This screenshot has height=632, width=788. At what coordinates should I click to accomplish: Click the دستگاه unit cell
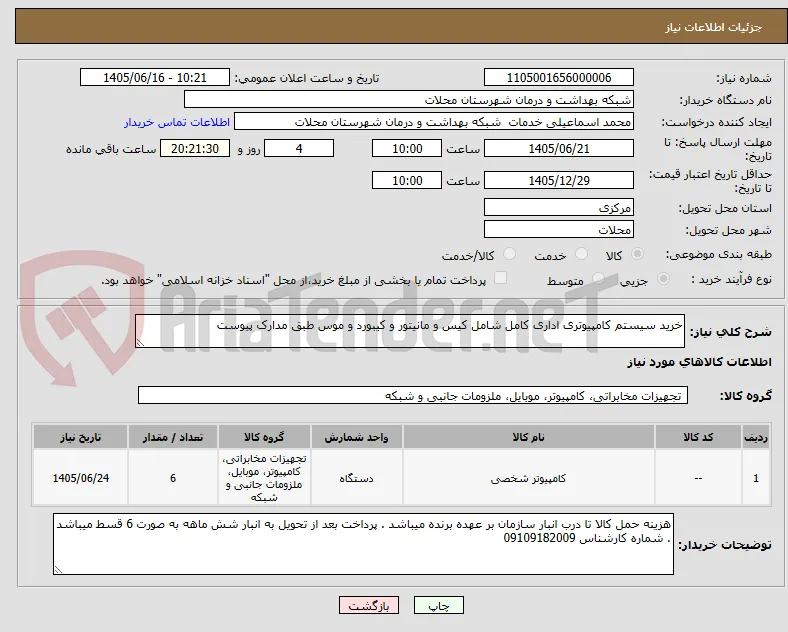[356, 478]
